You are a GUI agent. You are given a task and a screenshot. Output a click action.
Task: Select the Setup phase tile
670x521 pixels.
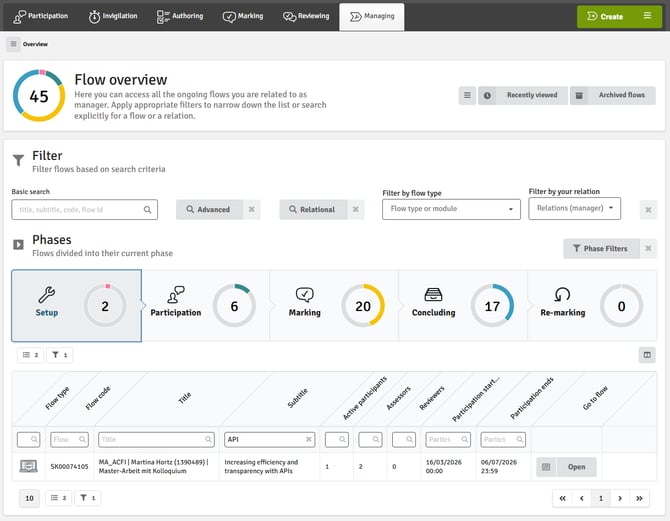pyautogui.click(x=76, y=306)
